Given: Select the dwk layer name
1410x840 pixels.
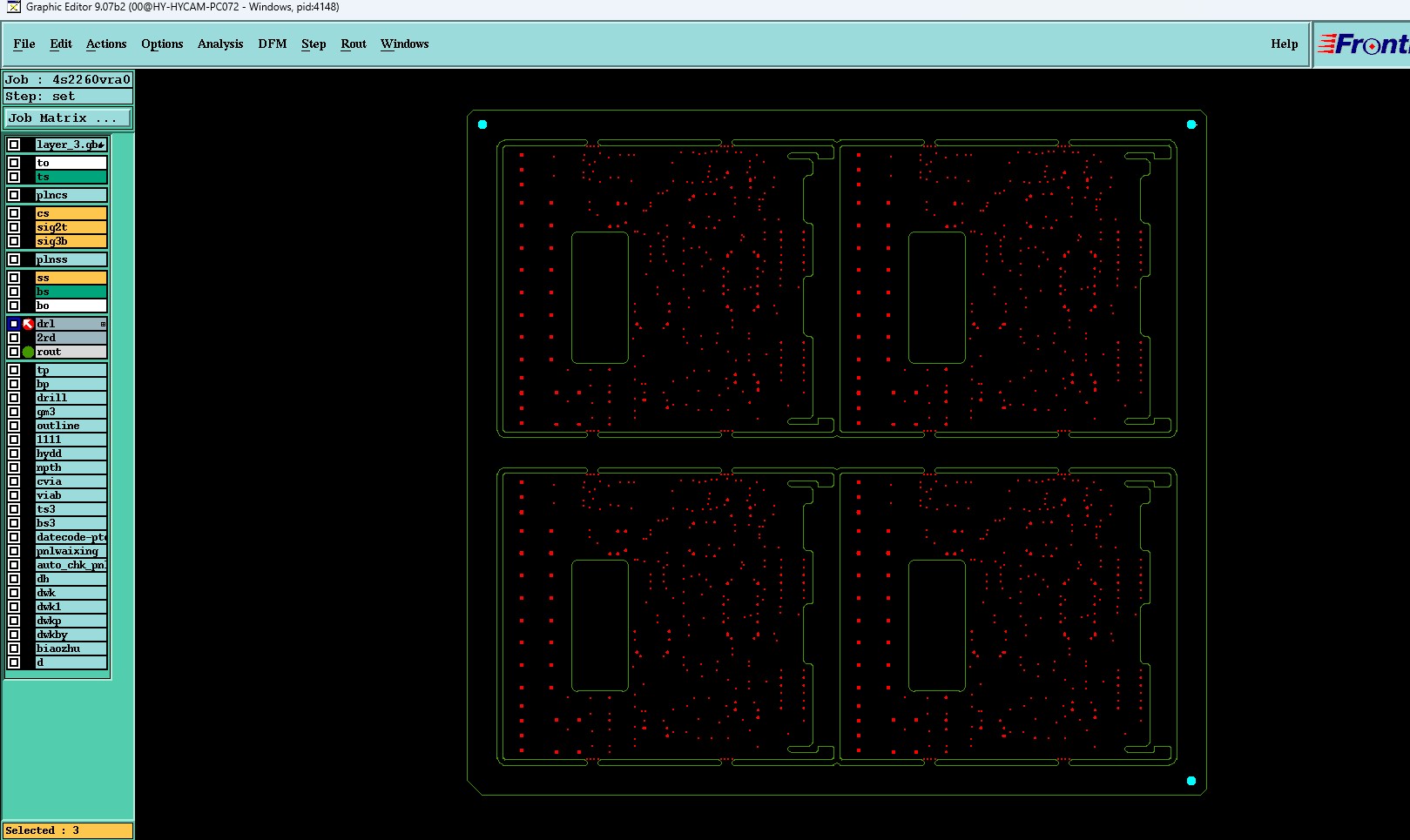Looking at the screenshot, I should point(71,593).
